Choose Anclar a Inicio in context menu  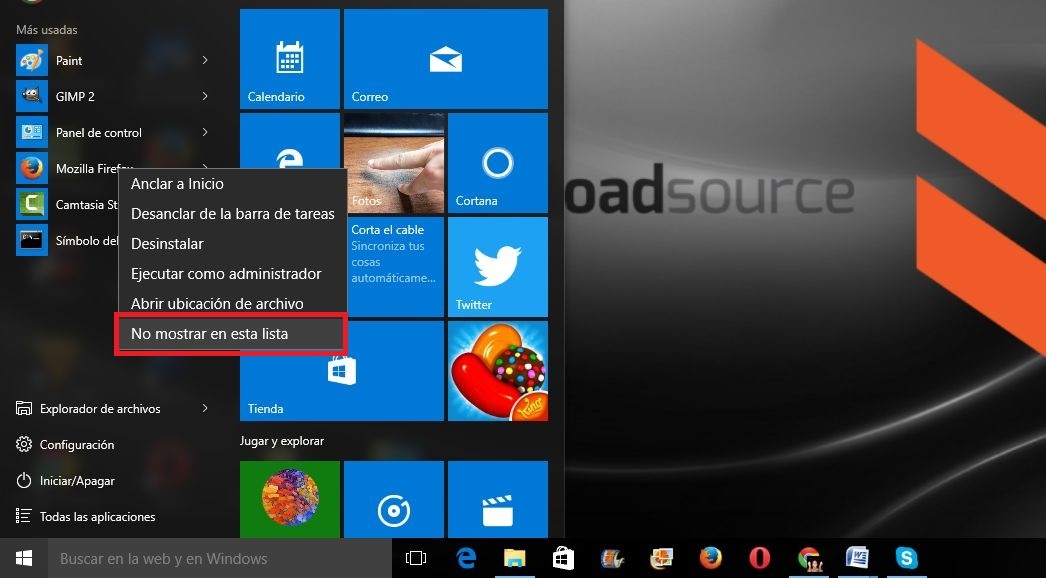232,184
